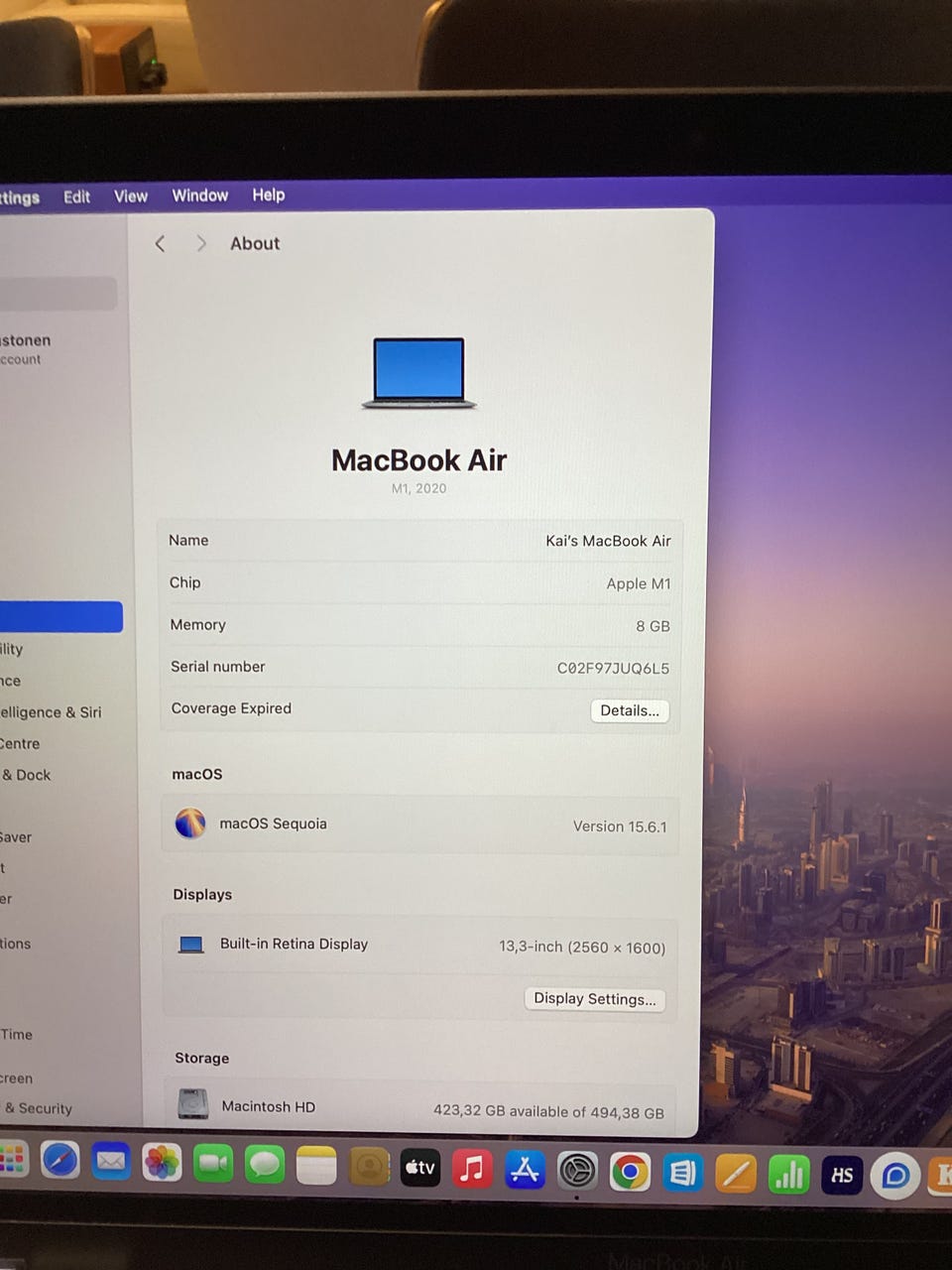The width and height of the screenshot is (952, 1270).
Task: Go back with the left chevron
Action: coord(160,243)
